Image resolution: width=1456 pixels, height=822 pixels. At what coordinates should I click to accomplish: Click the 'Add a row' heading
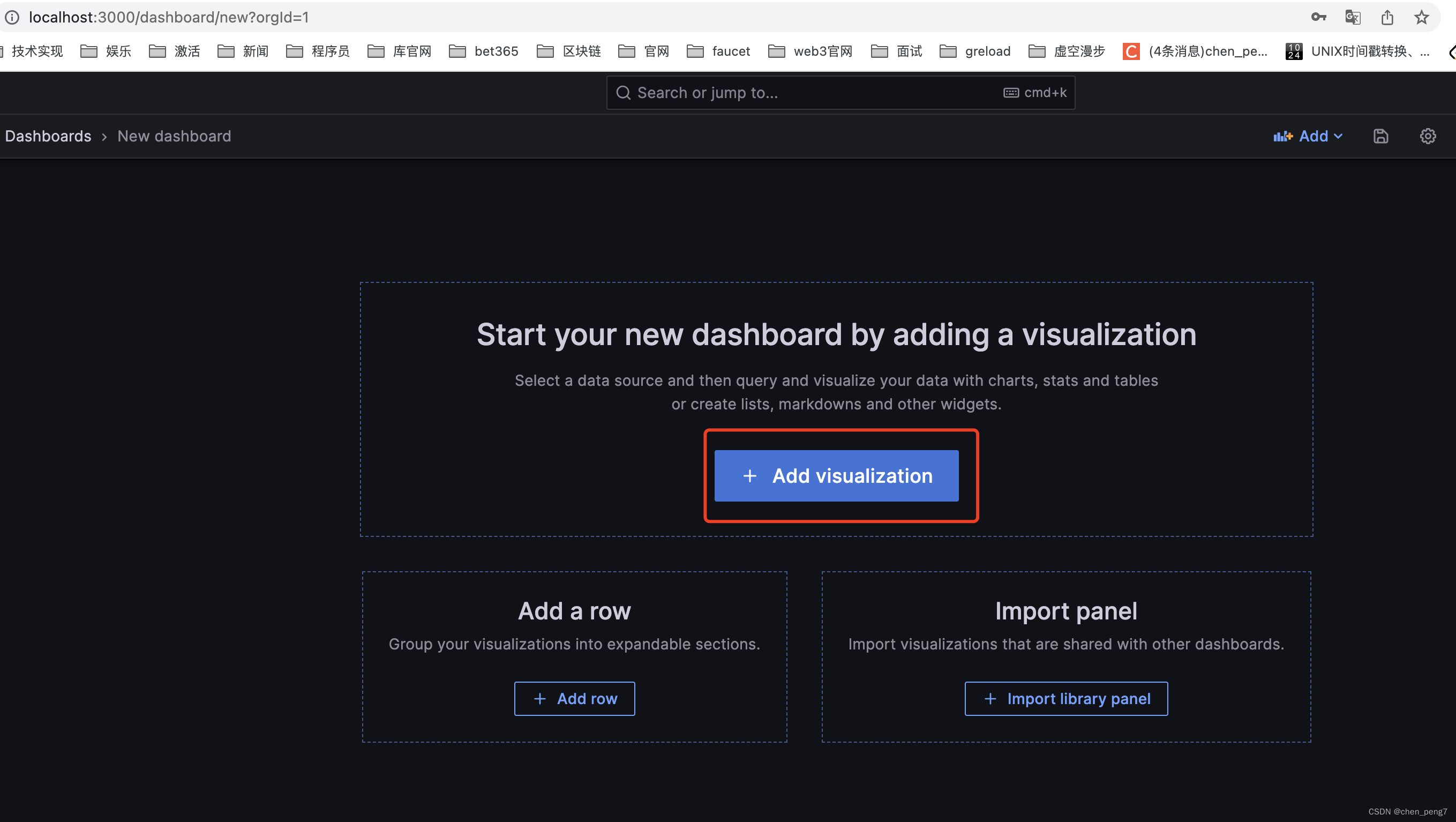click(574, 610)
